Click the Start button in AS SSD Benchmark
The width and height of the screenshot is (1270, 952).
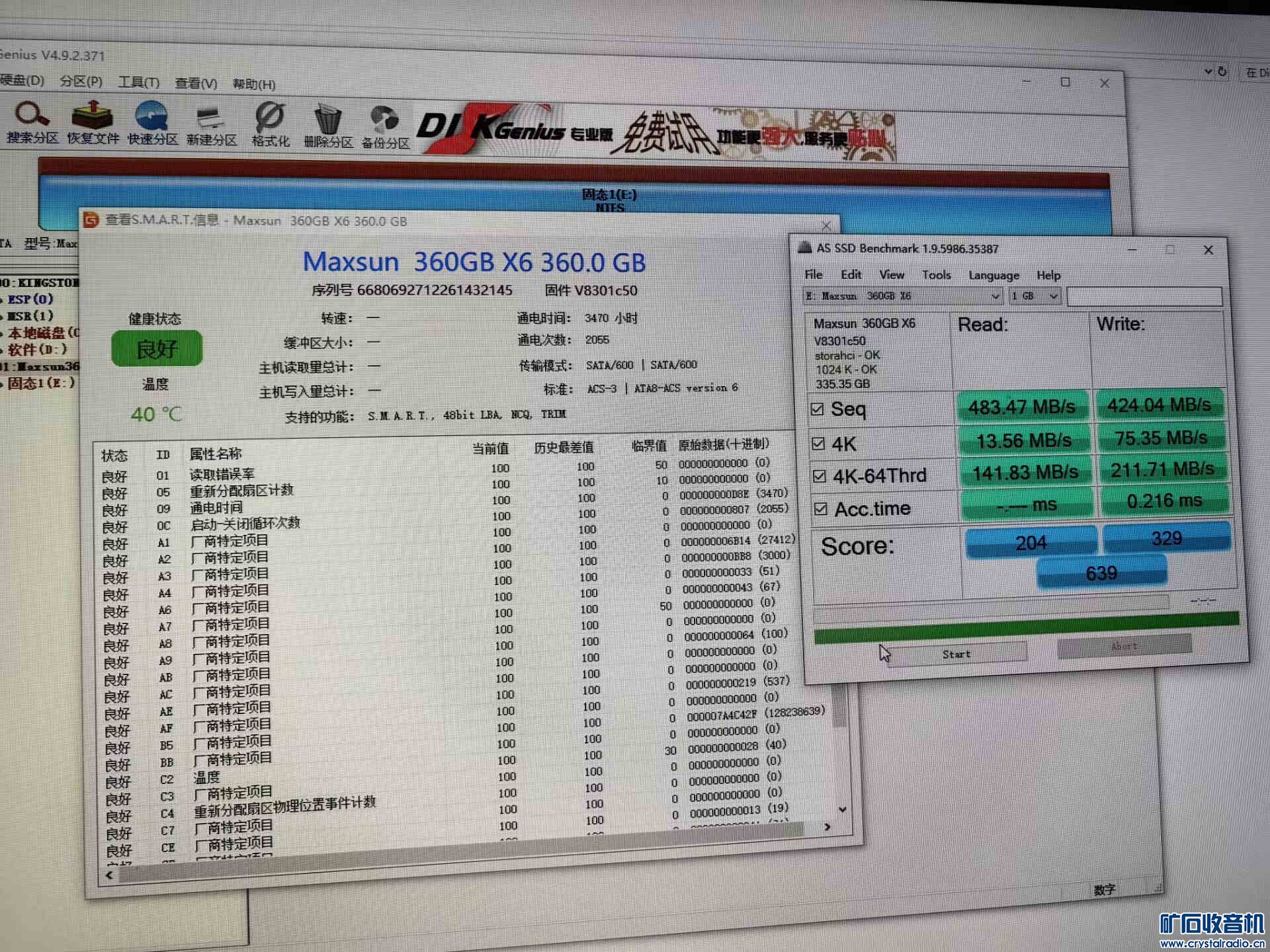tap(956, 653)
